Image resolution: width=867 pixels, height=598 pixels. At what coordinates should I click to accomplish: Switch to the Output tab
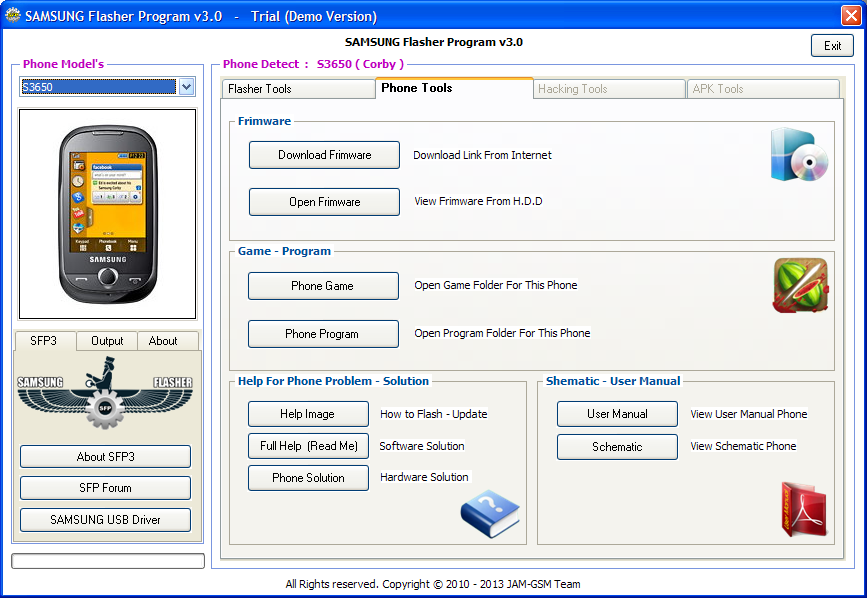(x=107, y=342)
